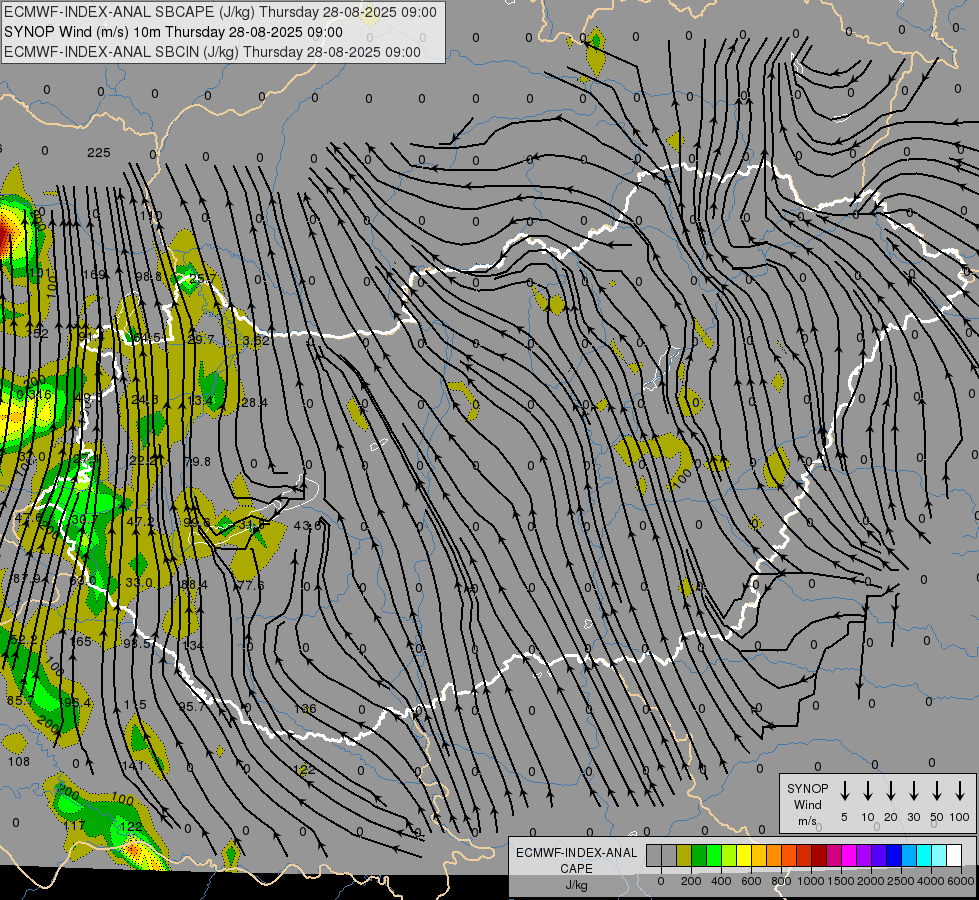Image resolution: width=979 pixels, height=900 pixels.
Task: Click the '400' tick label in CAPE legend
Action: (x=721, y=881)
